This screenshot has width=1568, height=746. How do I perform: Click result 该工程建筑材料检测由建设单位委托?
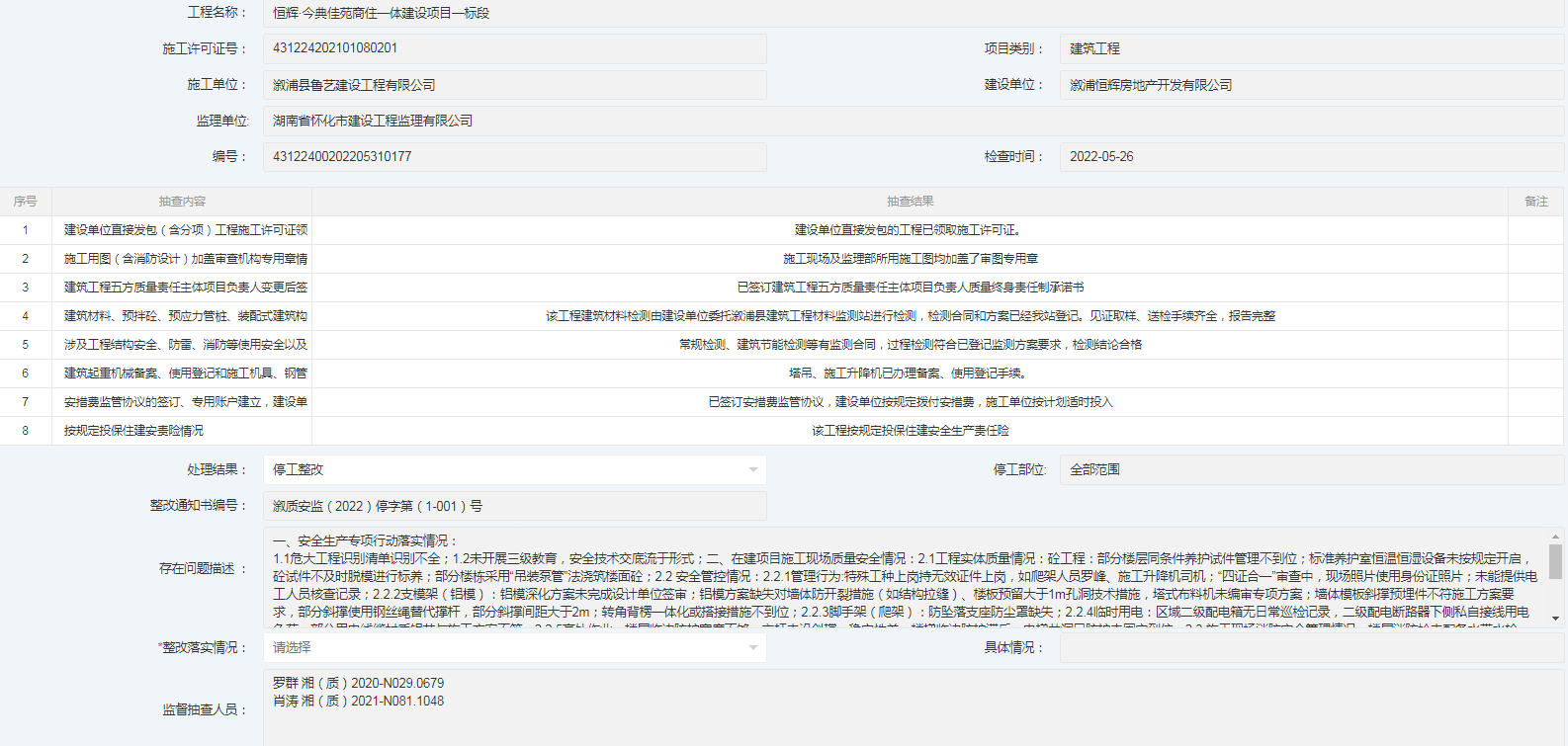click(x=911, y=316)
